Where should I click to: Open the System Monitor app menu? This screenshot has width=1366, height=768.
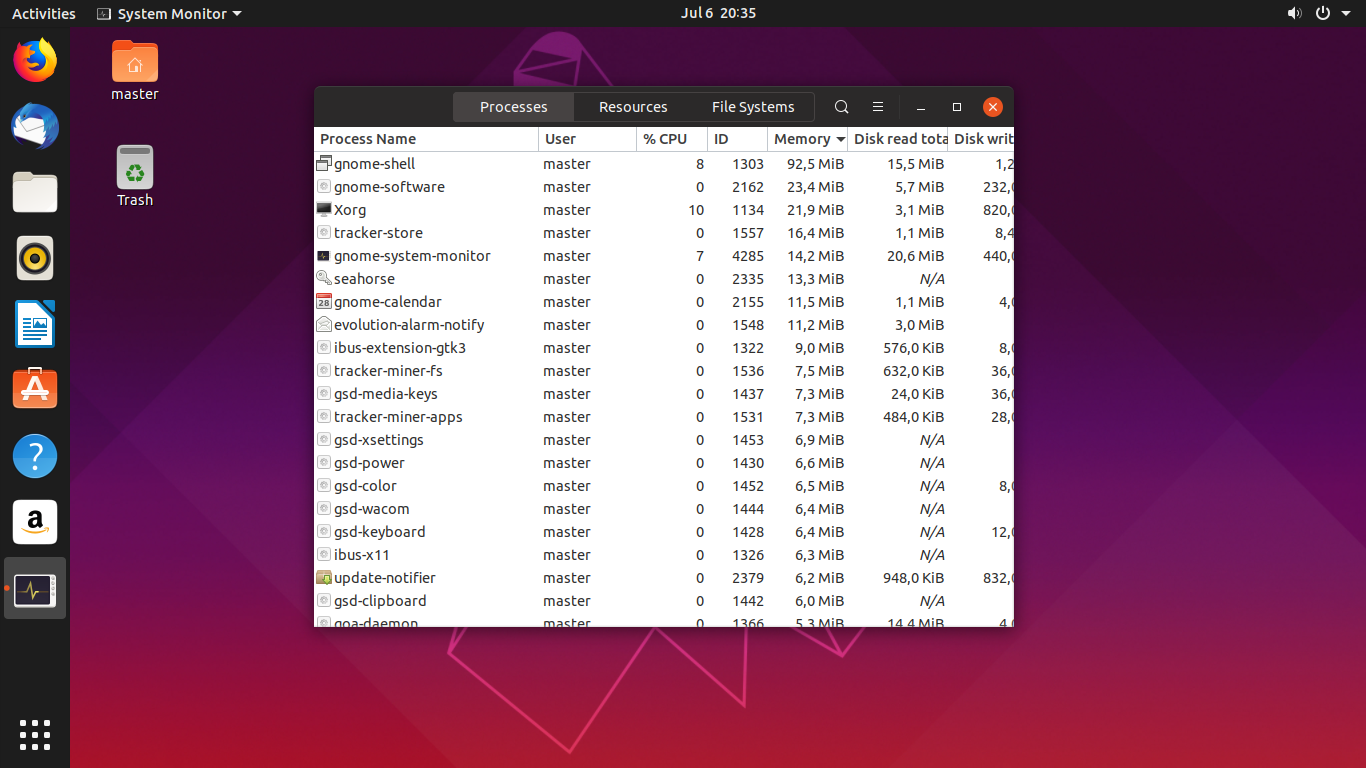pyautogui.click(x=168, y=13)
